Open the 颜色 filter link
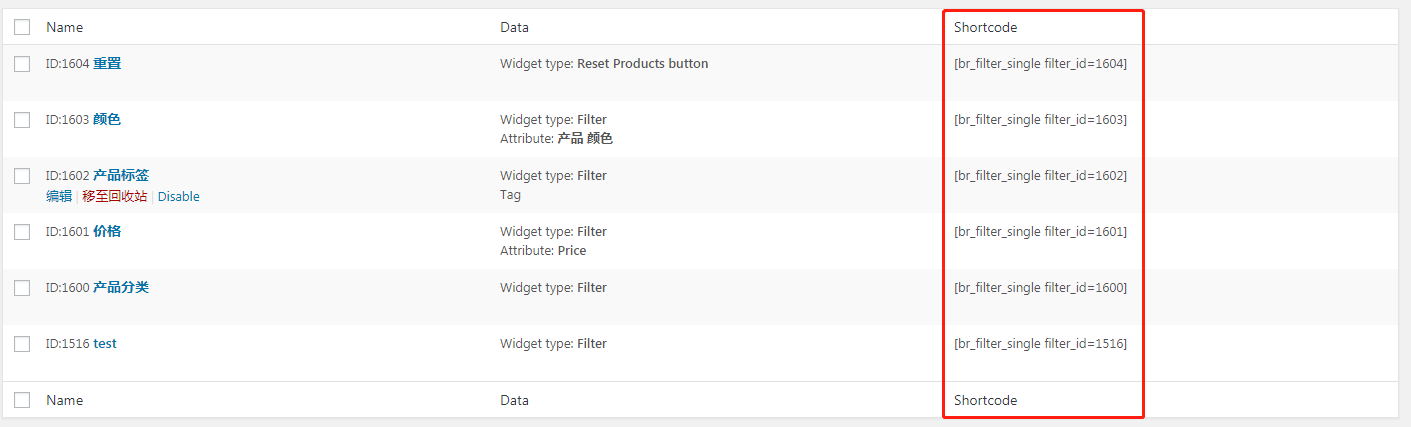This screenshot has height=427, width=1411. click(x=107, y=120)
